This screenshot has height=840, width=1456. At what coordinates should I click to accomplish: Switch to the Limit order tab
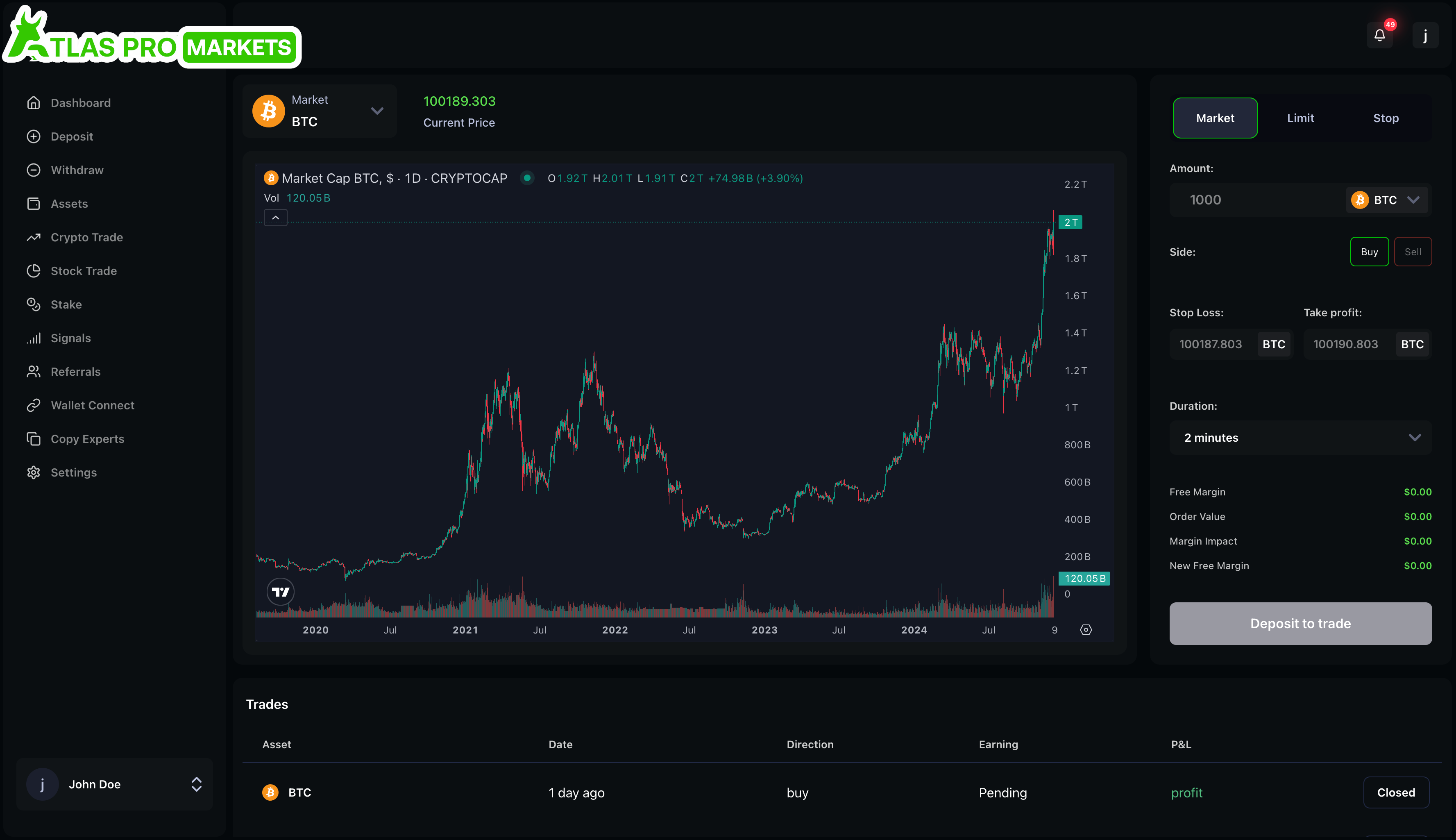[x=1300, y=118]
